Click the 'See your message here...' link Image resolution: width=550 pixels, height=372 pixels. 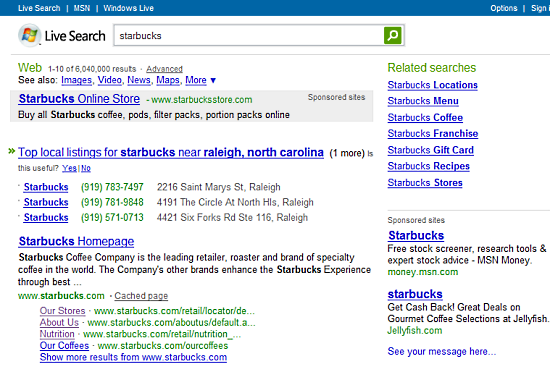point(442,351)
